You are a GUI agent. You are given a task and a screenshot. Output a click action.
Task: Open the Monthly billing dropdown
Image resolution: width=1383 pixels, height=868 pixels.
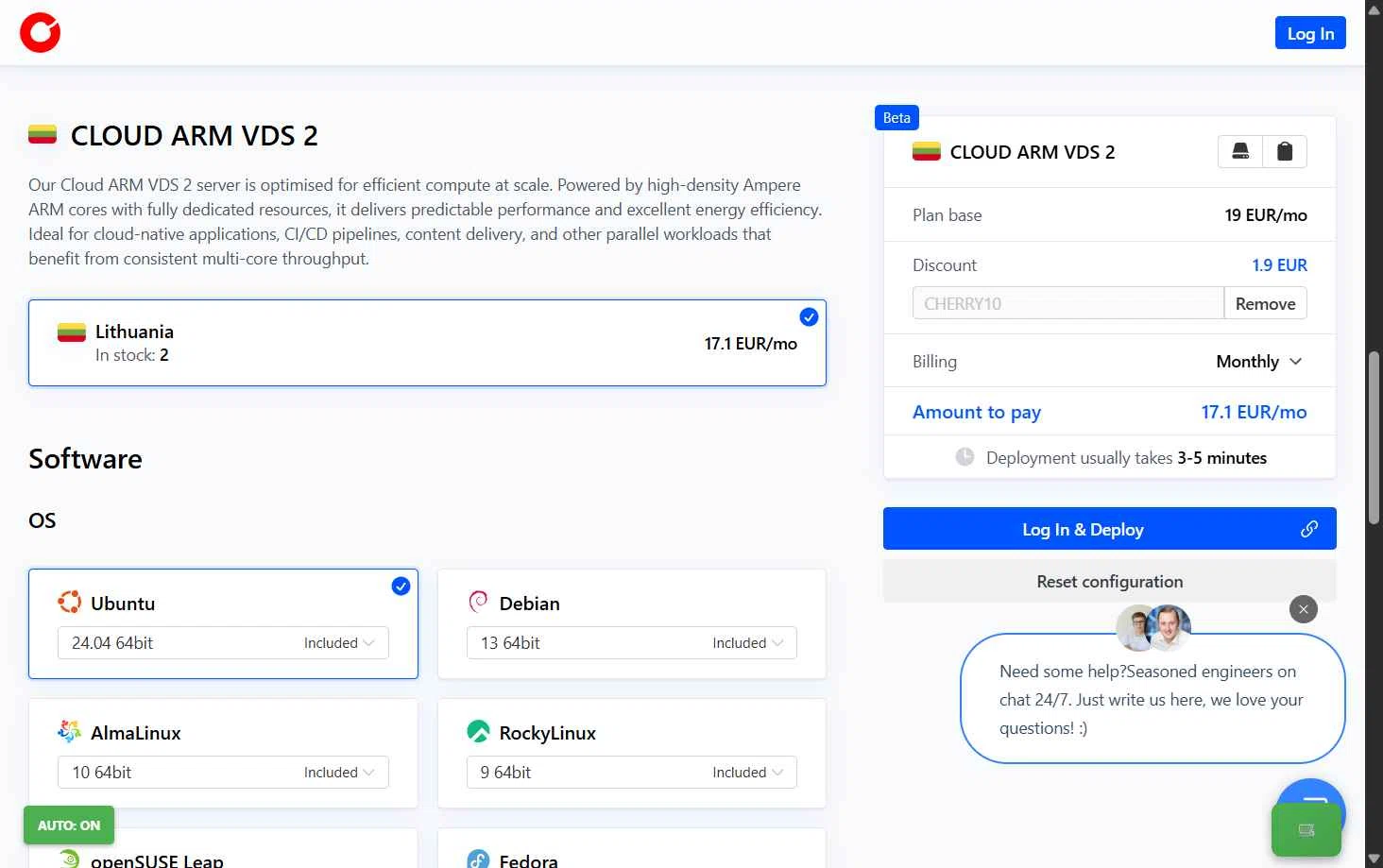tap(1259, 362)
